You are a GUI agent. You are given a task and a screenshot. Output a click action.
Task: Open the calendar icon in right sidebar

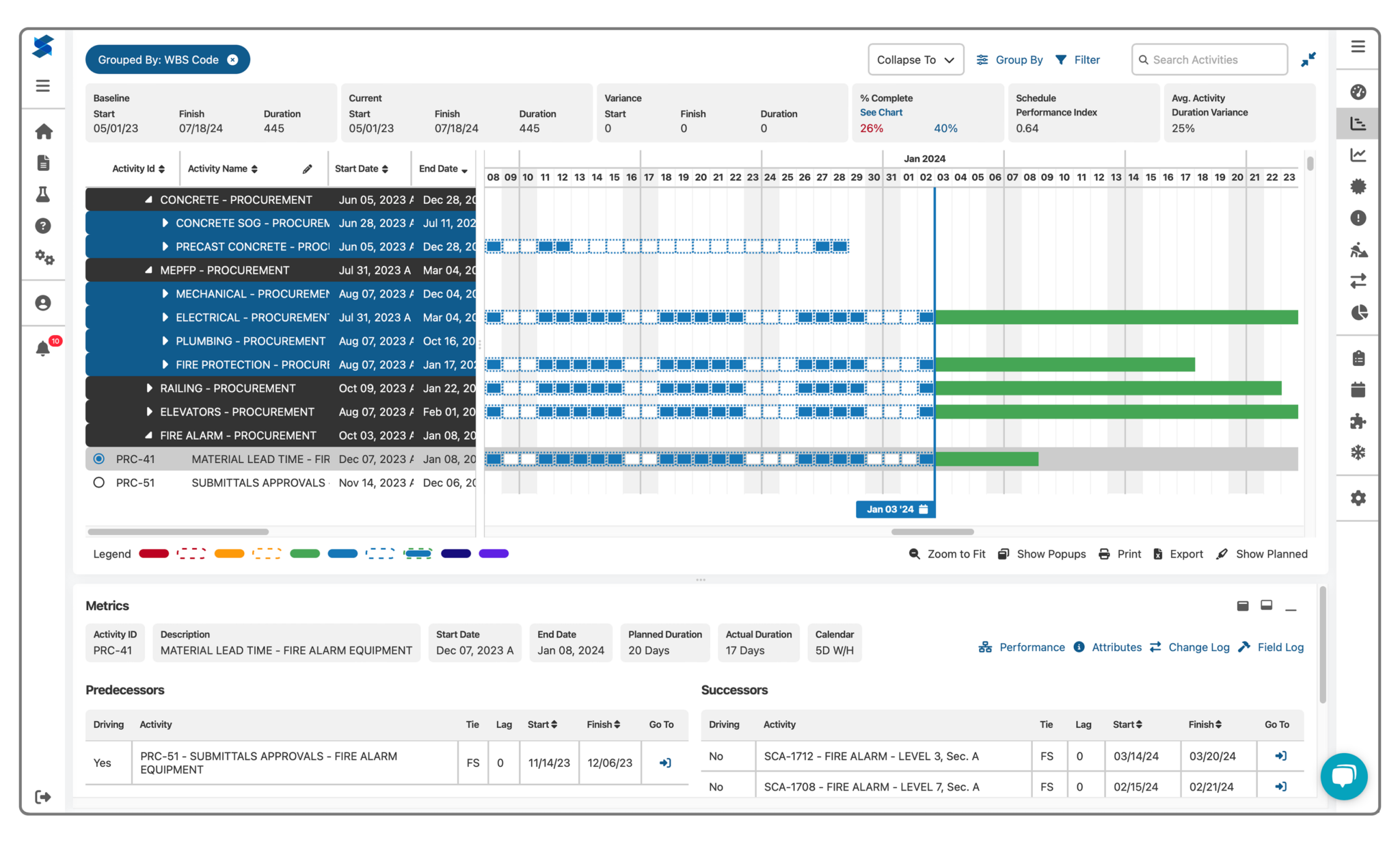point(1358,389)
